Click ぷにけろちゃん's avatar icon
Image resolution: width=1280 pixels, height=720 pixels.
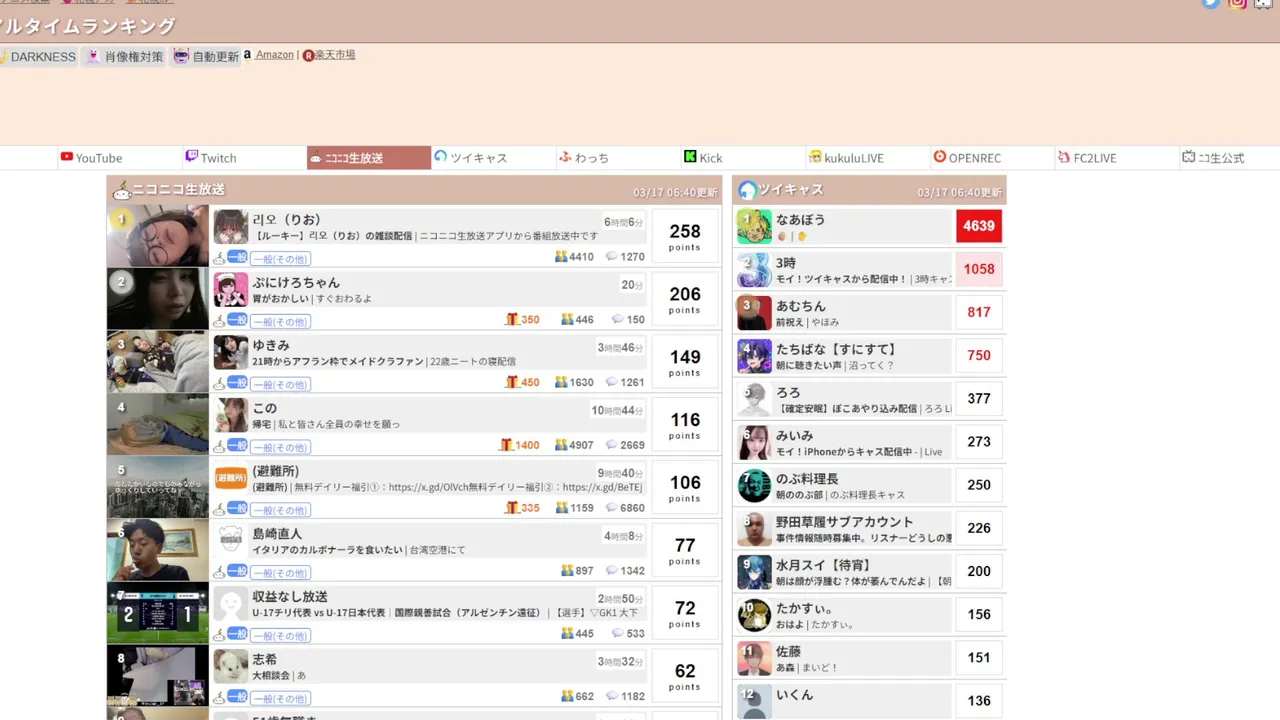[231, 290]
